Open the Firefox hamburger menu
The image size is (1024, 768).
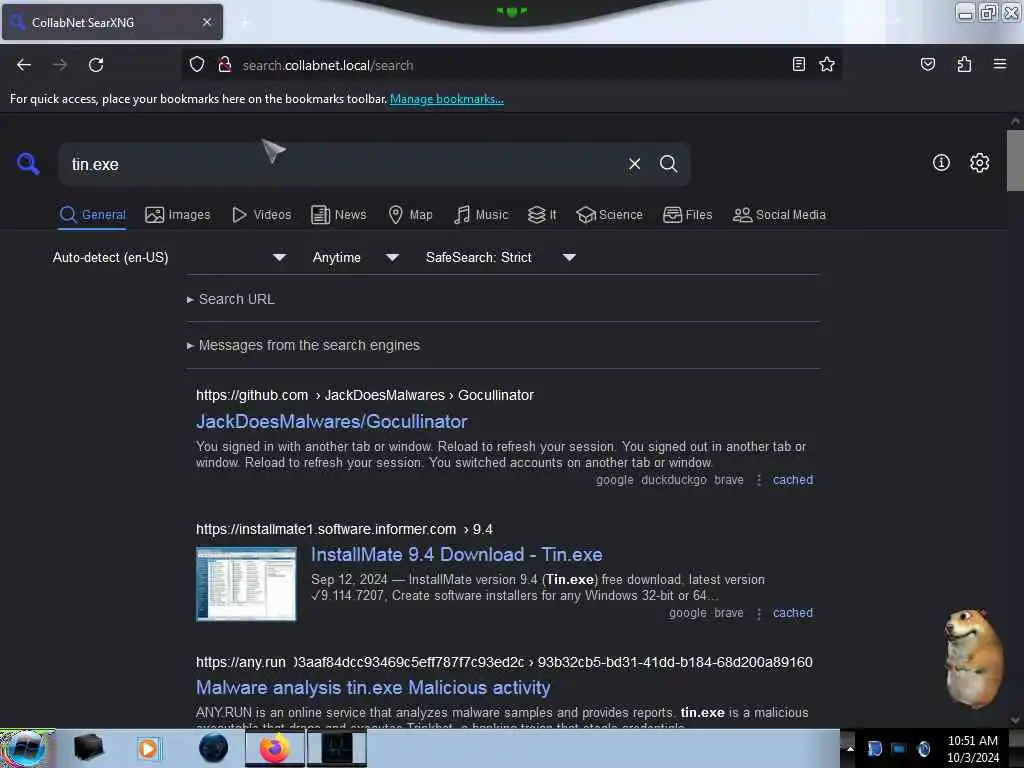999,64
